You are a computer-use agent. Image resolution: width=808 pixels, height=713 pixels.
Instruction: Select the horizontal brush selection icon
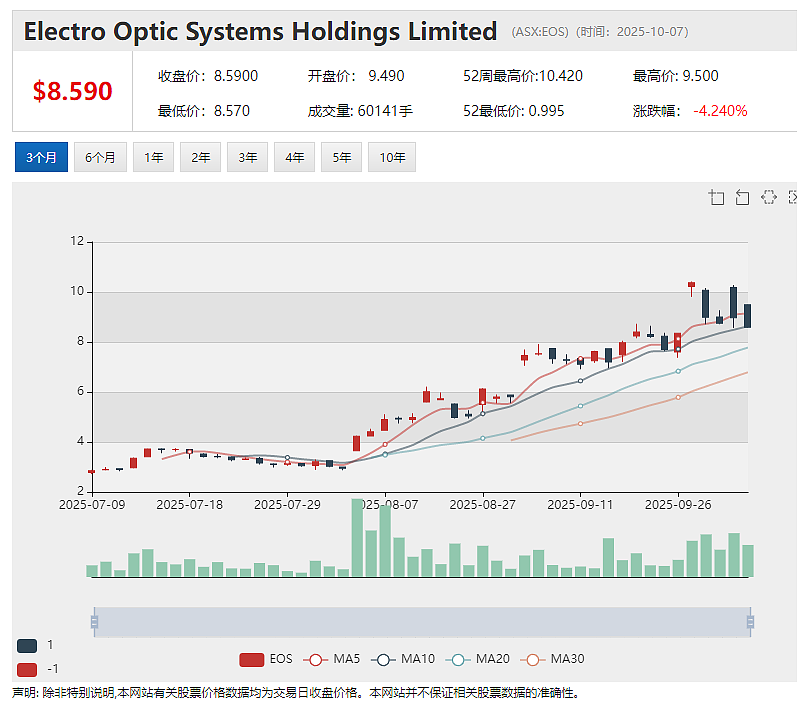(x=768, y=197)
